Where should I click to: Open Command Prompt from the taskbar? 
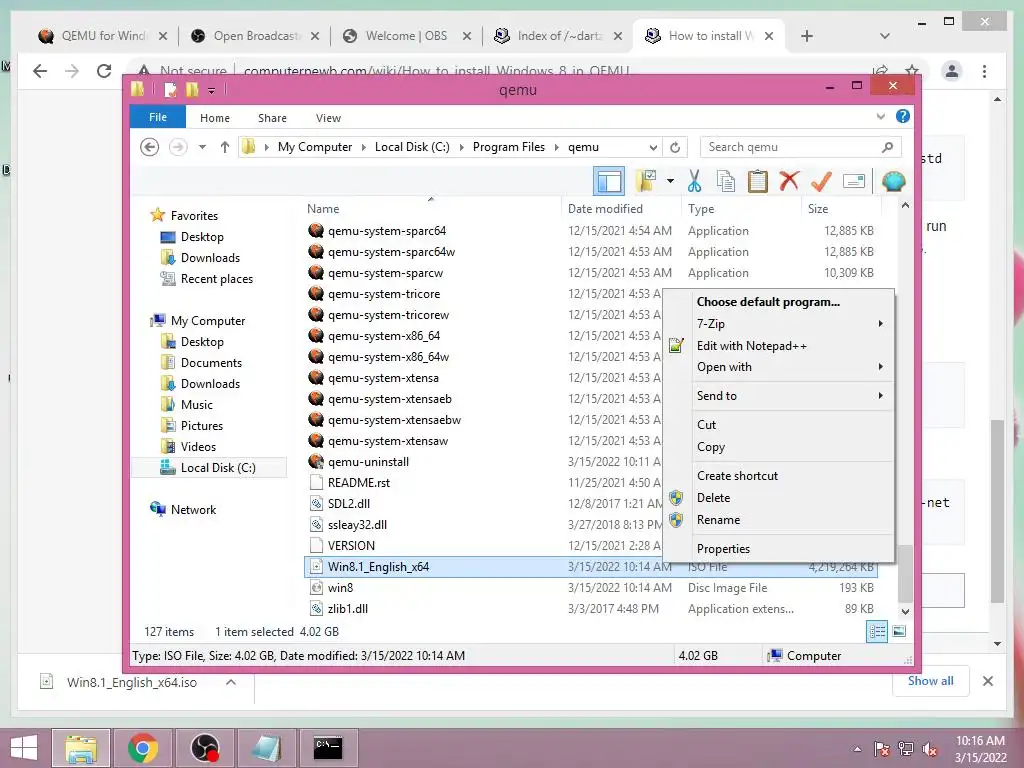tap(328, 748)
